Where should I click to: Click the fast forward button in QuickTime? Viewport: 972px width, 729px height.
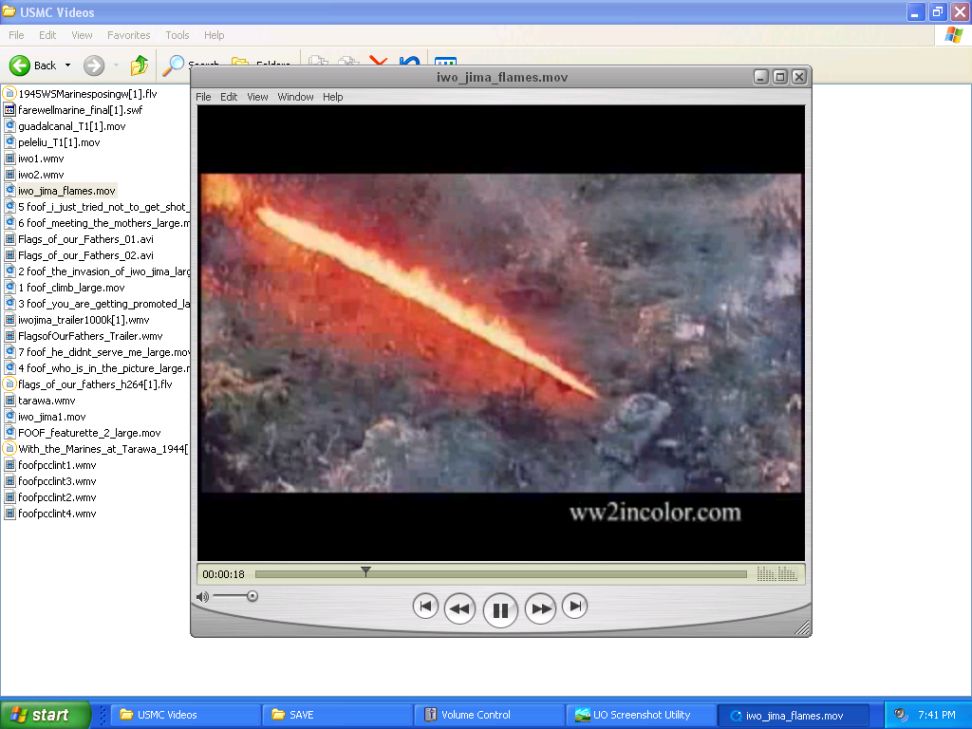click(540, 609)
